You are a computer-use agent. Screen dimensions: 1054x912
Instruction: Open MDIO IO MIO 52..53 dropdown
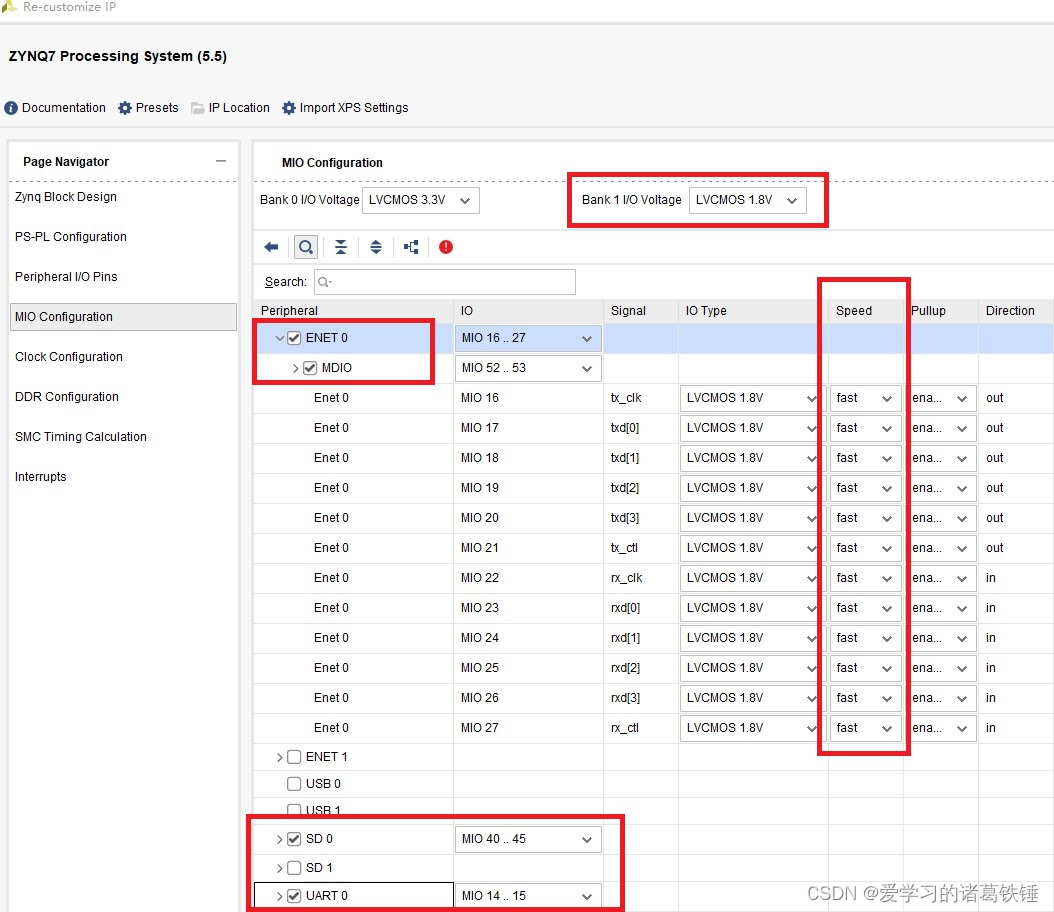[x=528, y=368]
